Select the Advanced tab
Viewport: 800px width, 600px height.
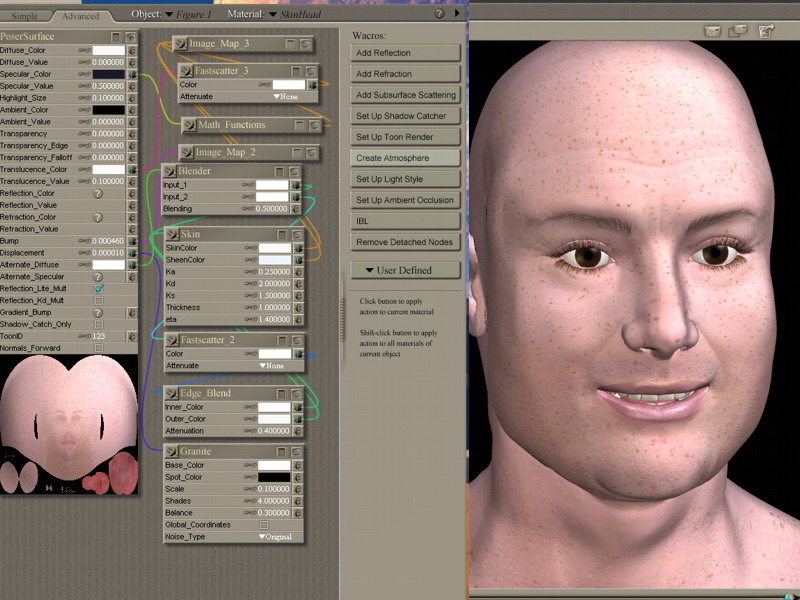(81, 16)
